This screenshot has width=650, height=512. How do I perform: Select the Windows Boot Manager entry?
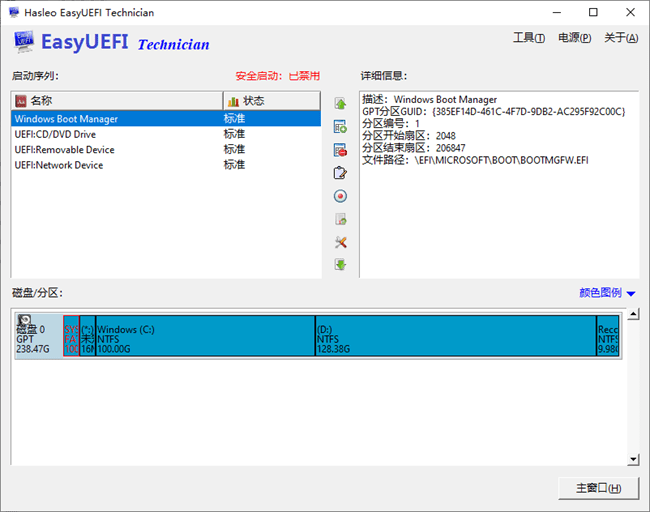coord(66,119)
